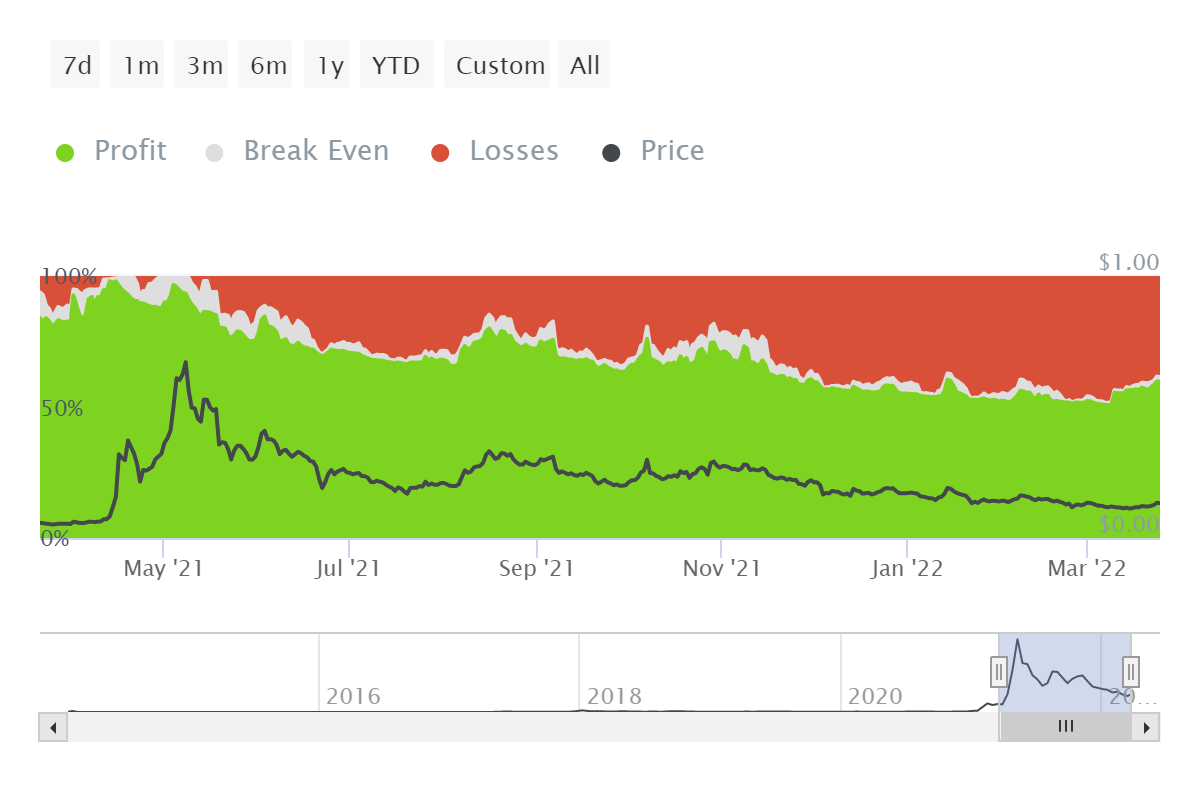Click the right navigator range handle

coord(1131,671)
